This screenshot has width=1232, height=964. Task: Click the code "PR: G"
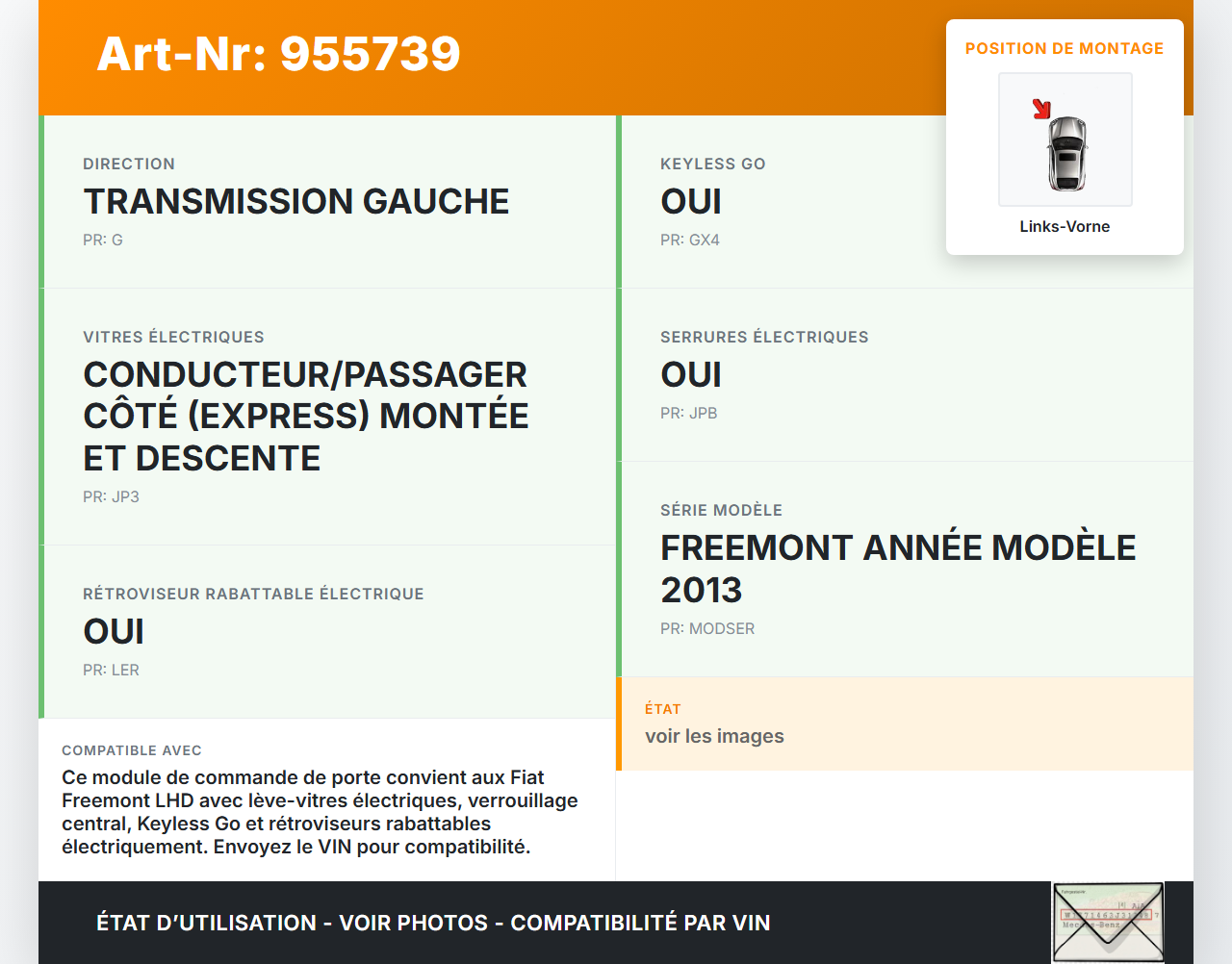[x=103, y=240]
